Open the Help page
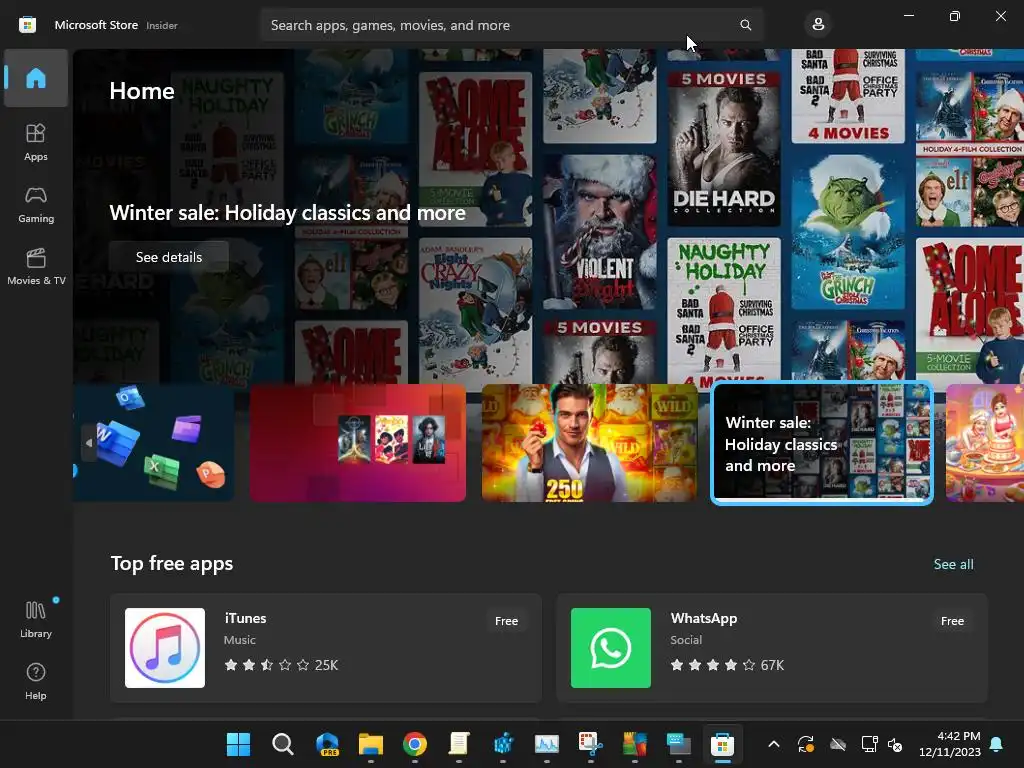Viewport: 1024px width, 768px height. point(36,682)
